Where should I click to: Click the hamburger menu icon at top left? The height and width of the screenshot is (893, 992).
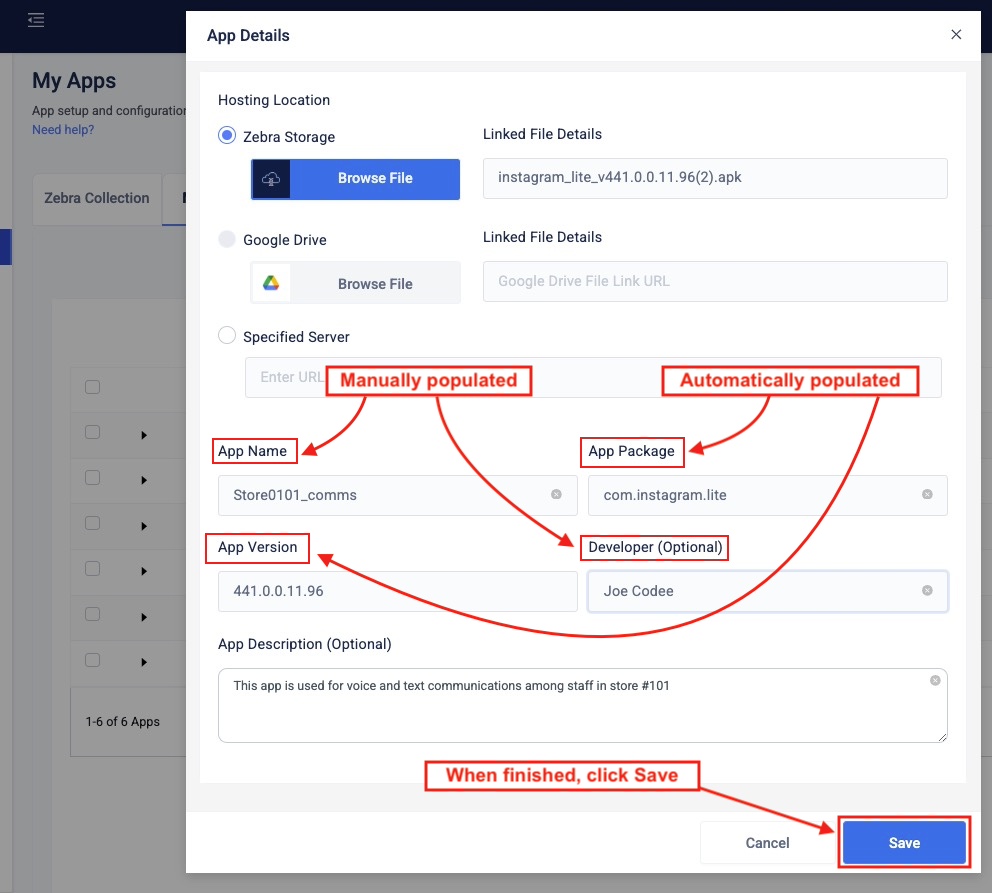pyautogui.click(x=36, y=20)
